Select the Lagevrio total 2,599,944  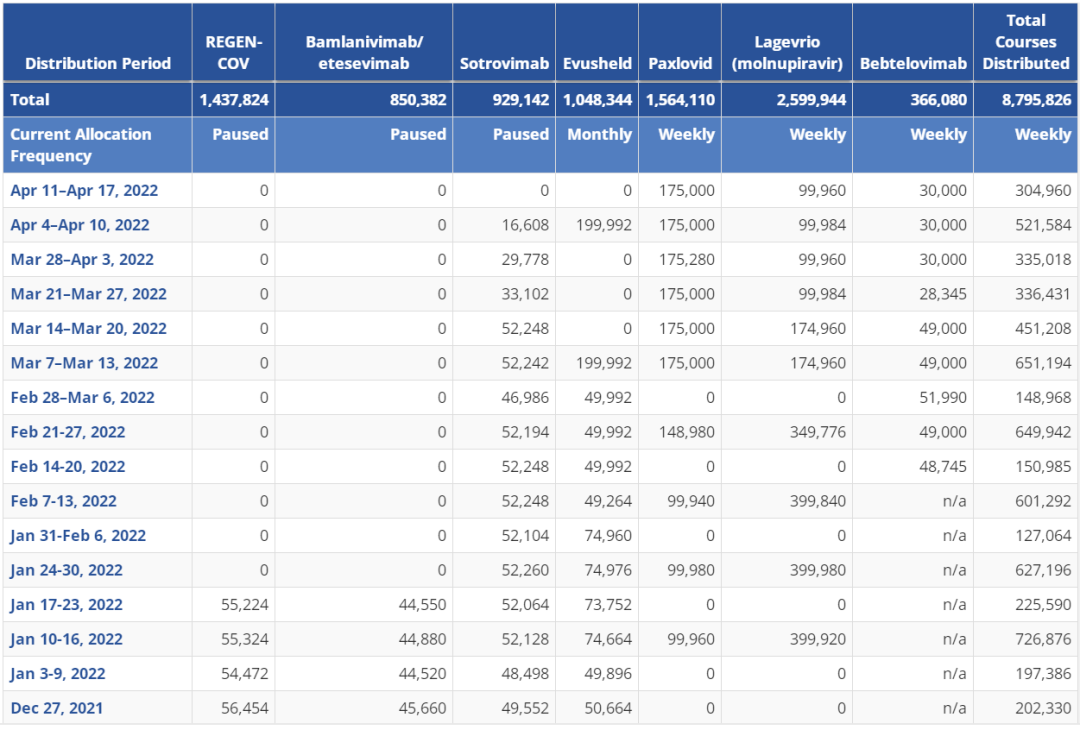coord(811,100)
